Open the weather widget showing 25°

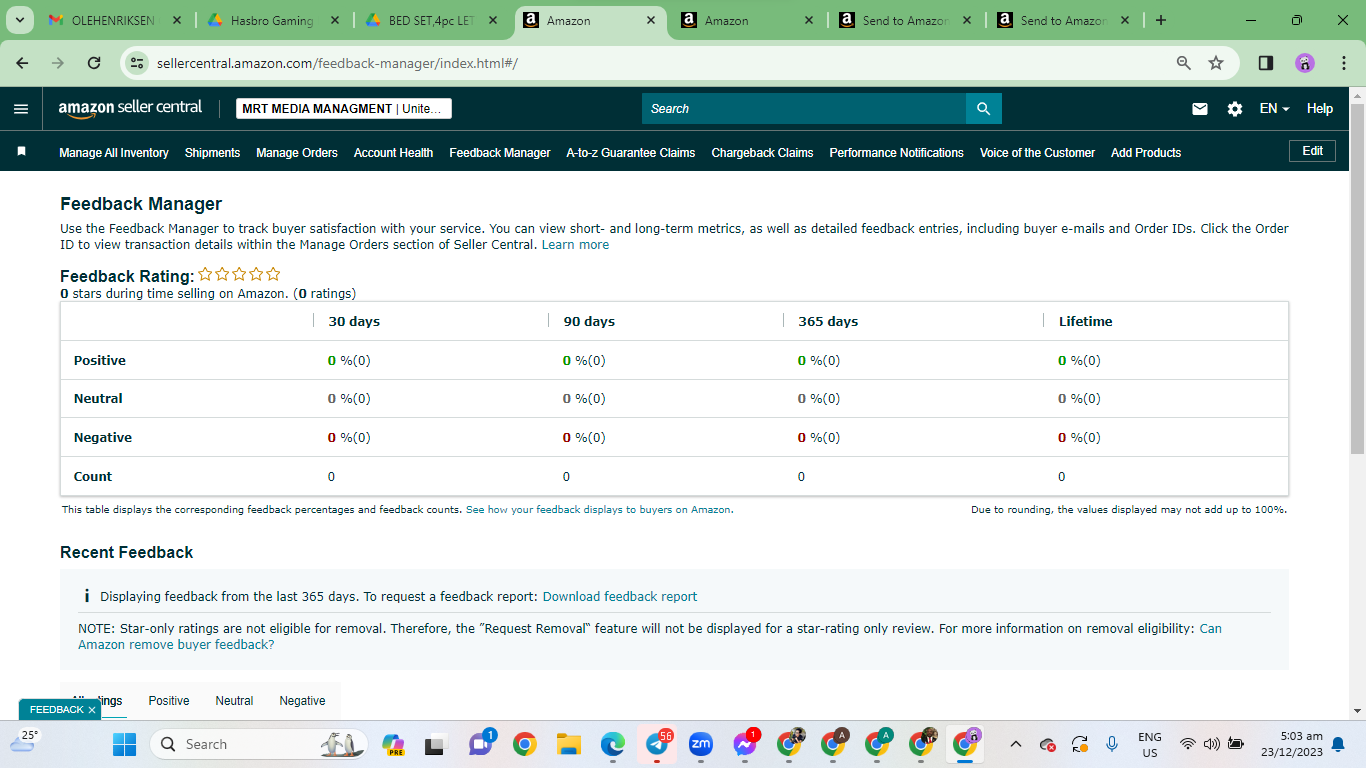tap(22, 741)
